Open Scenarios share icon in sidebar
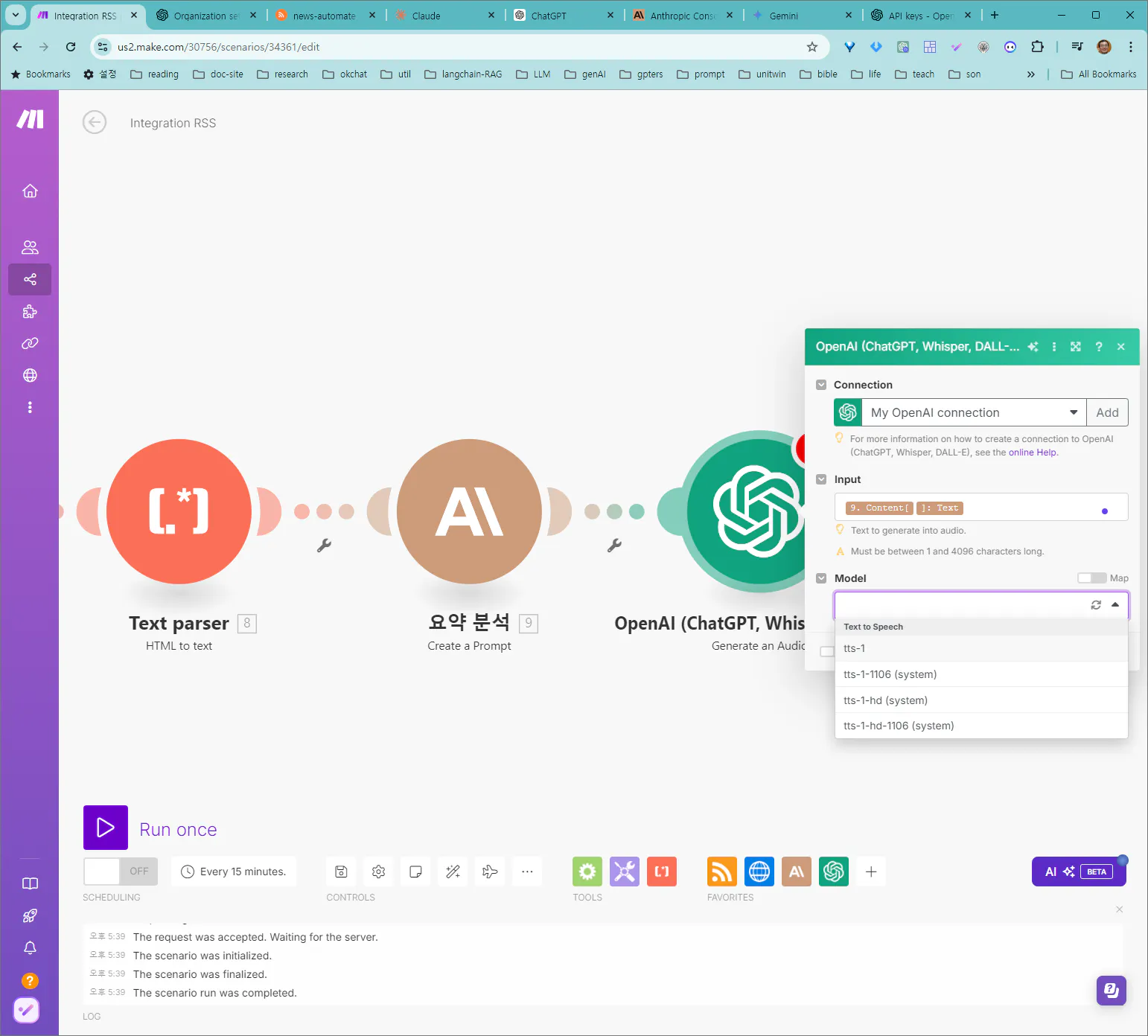 click(30, 279)
